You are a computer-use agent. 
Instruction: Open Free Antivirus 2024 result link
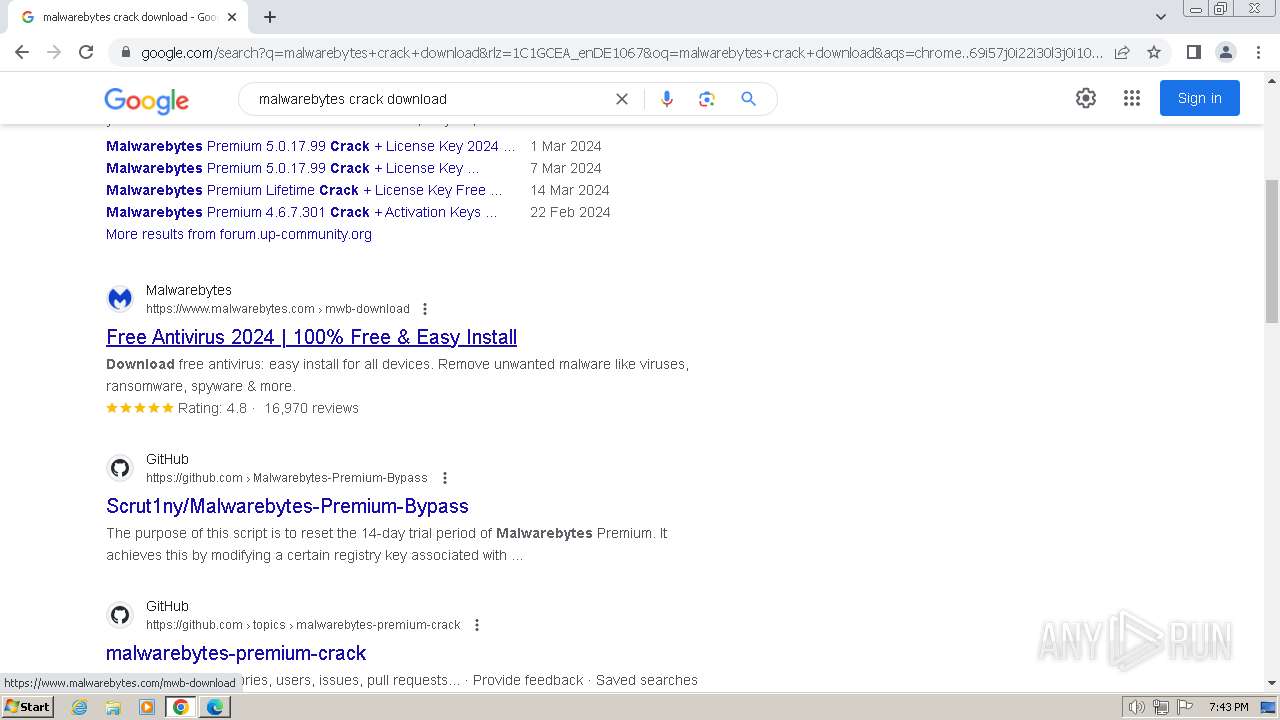pyautogui.click(x=311, y=337)
